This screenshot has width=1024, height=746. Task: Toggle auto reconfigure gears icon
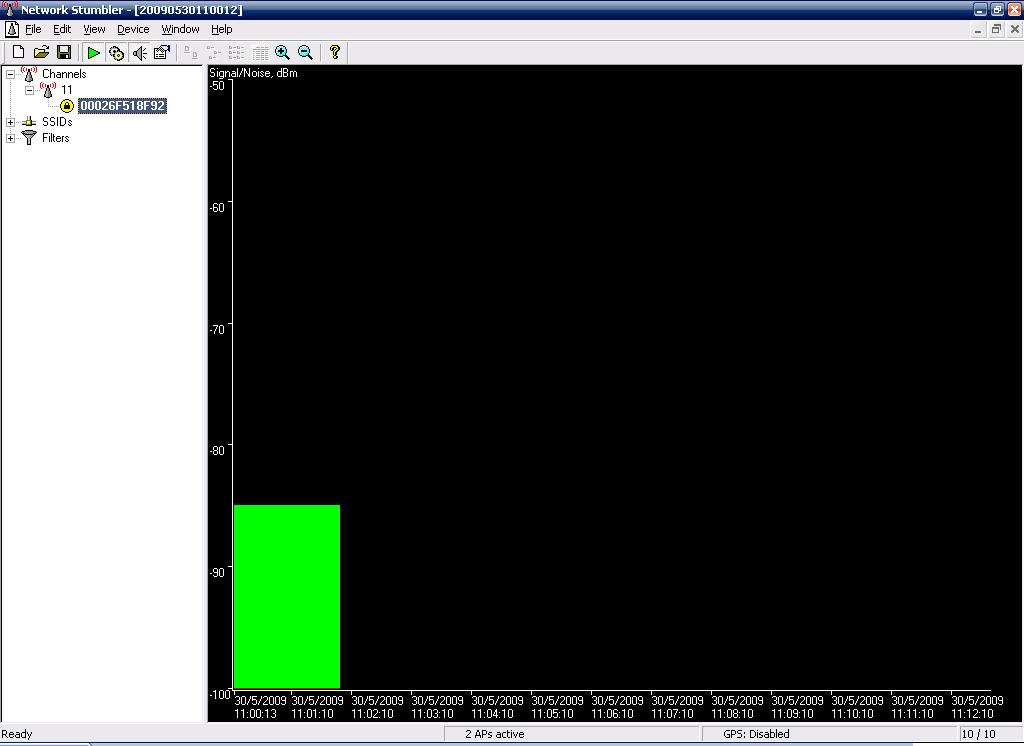point(116,52)
